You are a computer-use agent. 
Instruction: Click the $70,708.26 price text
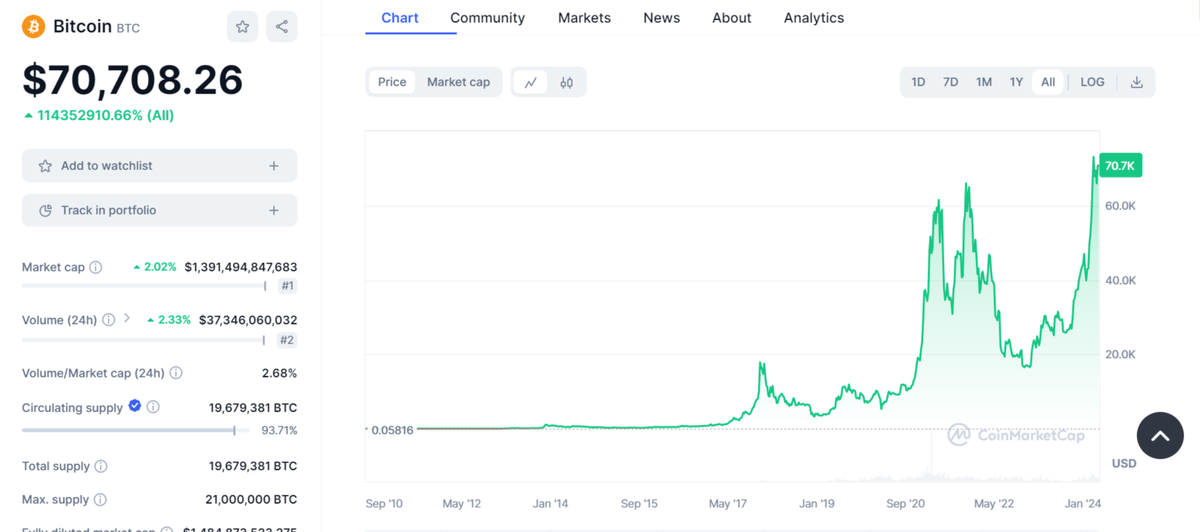[x=133, y=80]
